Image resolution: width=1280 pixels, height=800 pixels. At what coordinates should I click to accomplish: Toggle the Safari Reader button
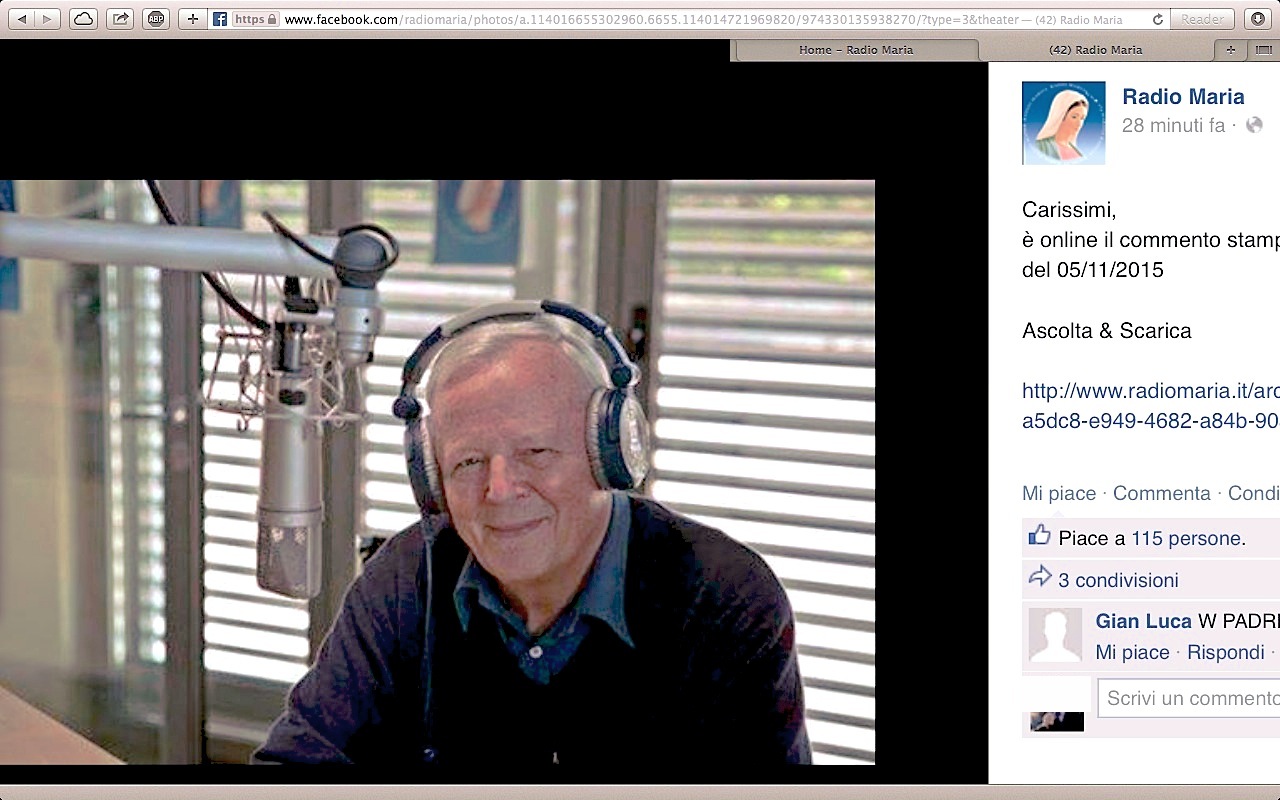coord(1201,19)
